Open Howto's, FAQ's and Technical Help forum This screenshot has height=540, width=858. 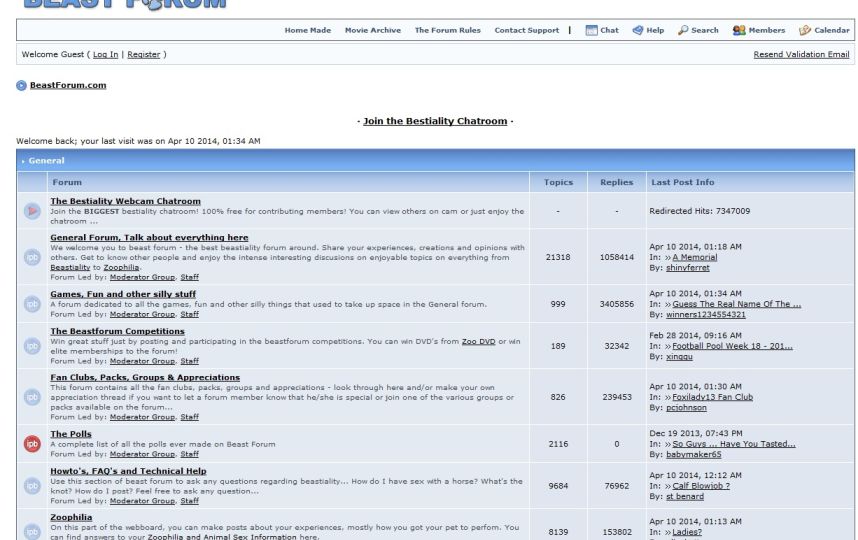[x=129, y=471]
